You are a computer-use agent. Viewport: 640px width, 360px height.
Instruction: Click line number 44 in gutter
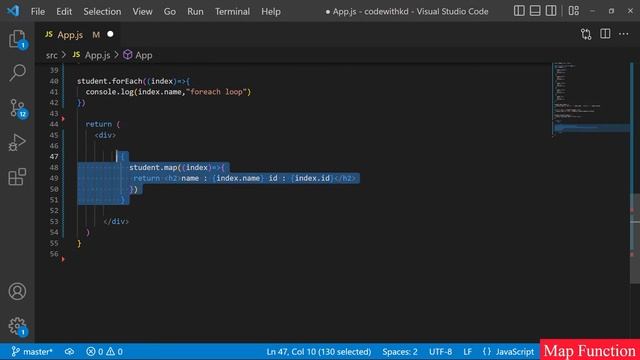point(54,124)
